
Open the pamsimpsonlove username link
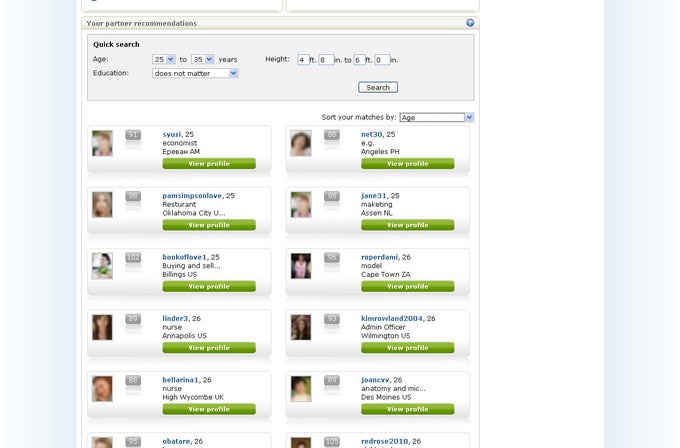pyautogui.click(x=192, y=196)
